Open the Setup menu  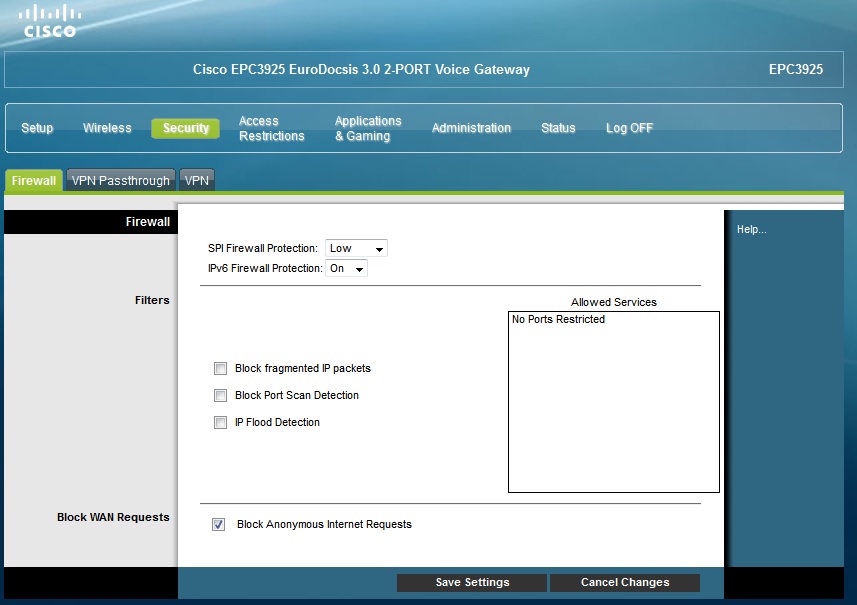37,128
